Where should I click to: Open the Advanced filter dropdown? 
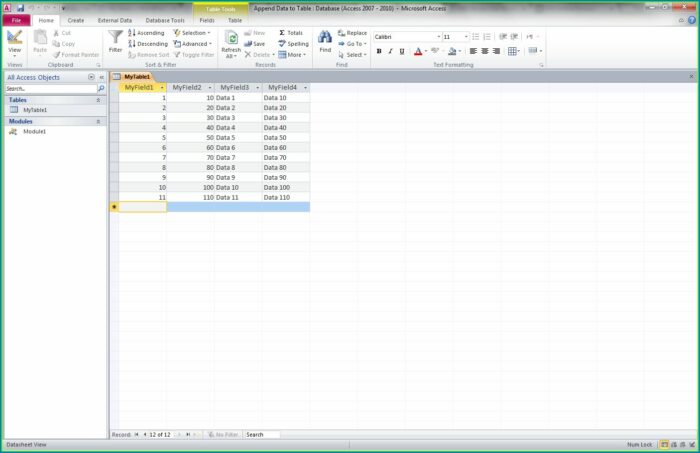(193, 44)
